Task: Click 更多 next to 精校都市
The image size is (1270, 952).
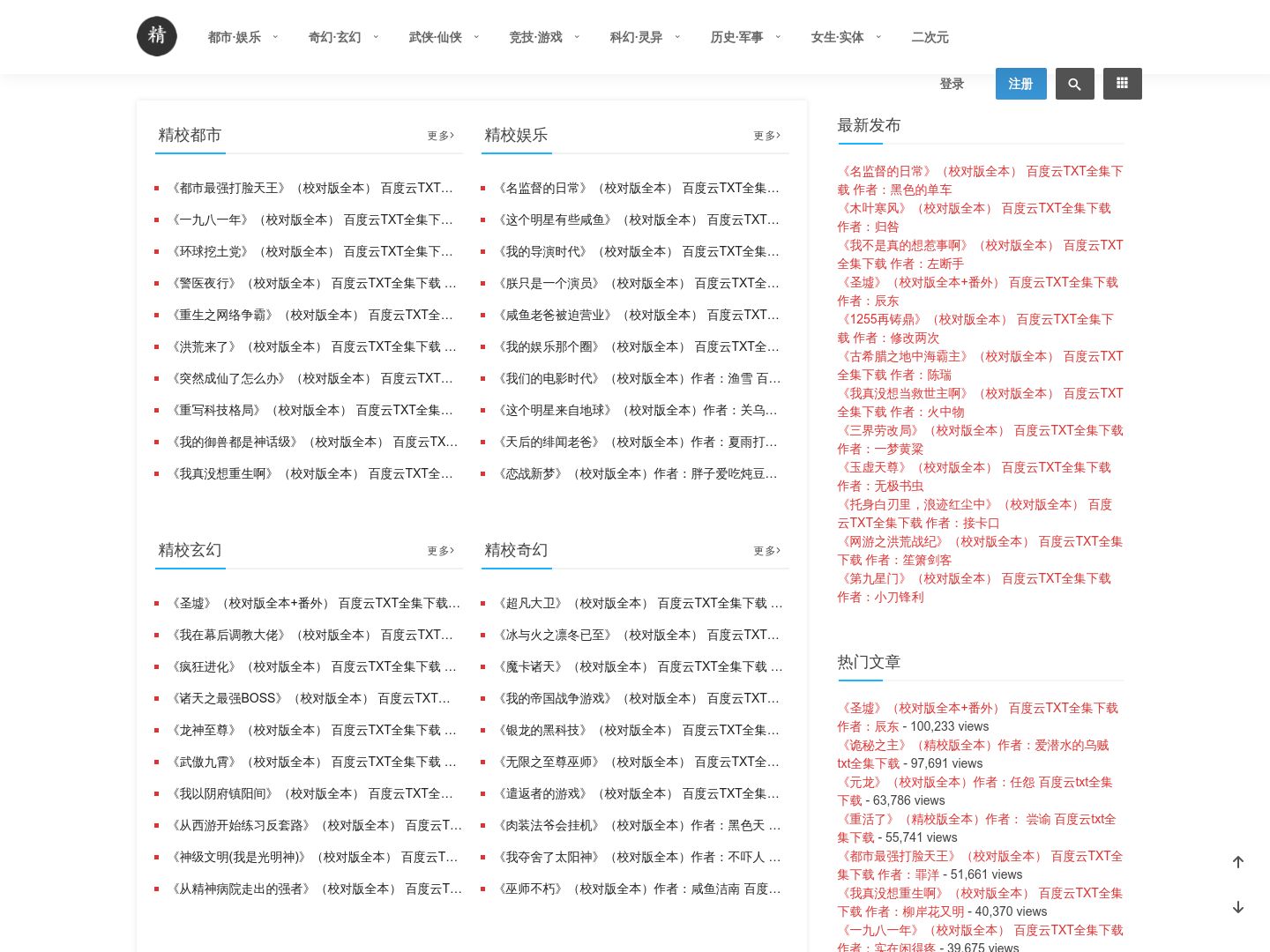Action: pyautogui.click(x=441, y=136)
